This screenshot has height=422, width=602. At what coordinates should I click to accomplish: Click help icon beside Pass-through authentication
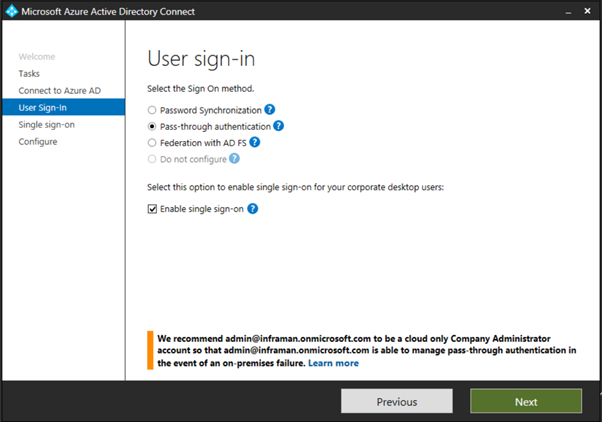[279, 126]
